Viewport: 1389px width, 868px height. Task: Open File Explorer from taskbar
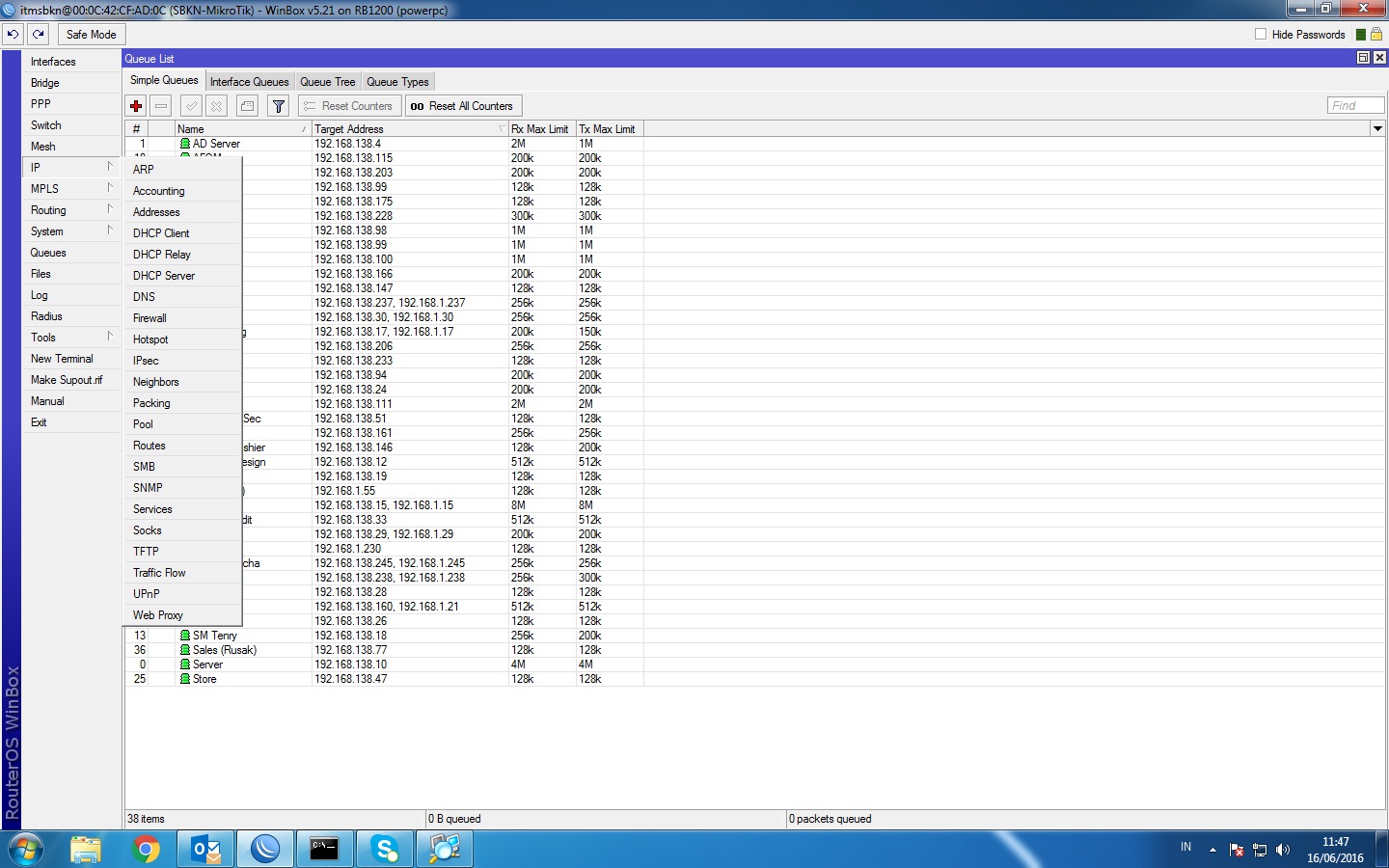tap(86, 850)
